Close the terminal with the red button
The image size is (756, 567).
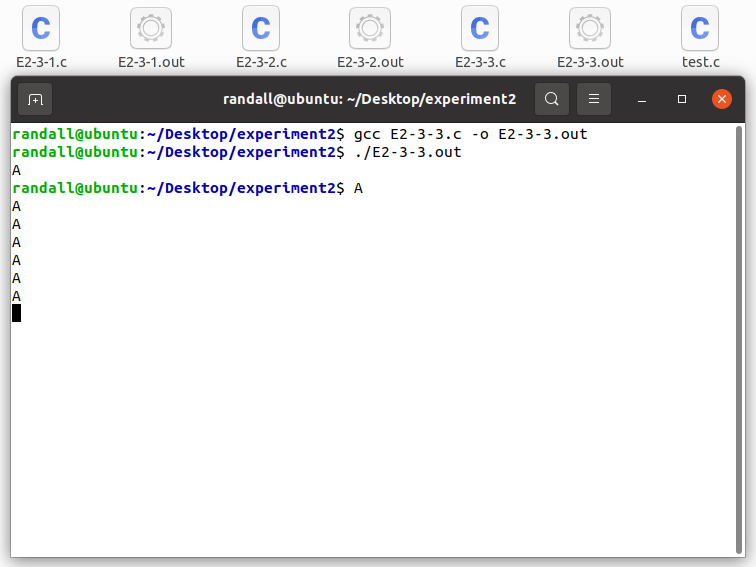pos(721,100)
